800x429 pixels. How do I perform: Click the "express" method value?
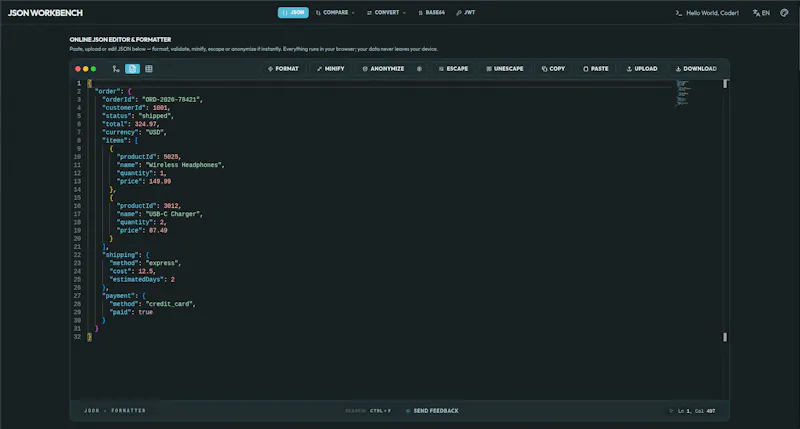coord(162,263)
